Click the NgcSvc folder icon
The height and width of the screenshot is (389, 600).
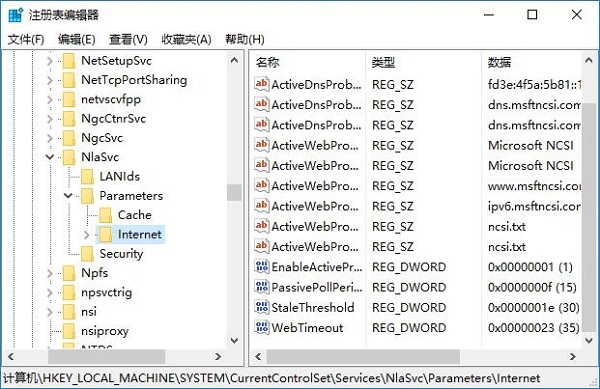tap(69, 138)
